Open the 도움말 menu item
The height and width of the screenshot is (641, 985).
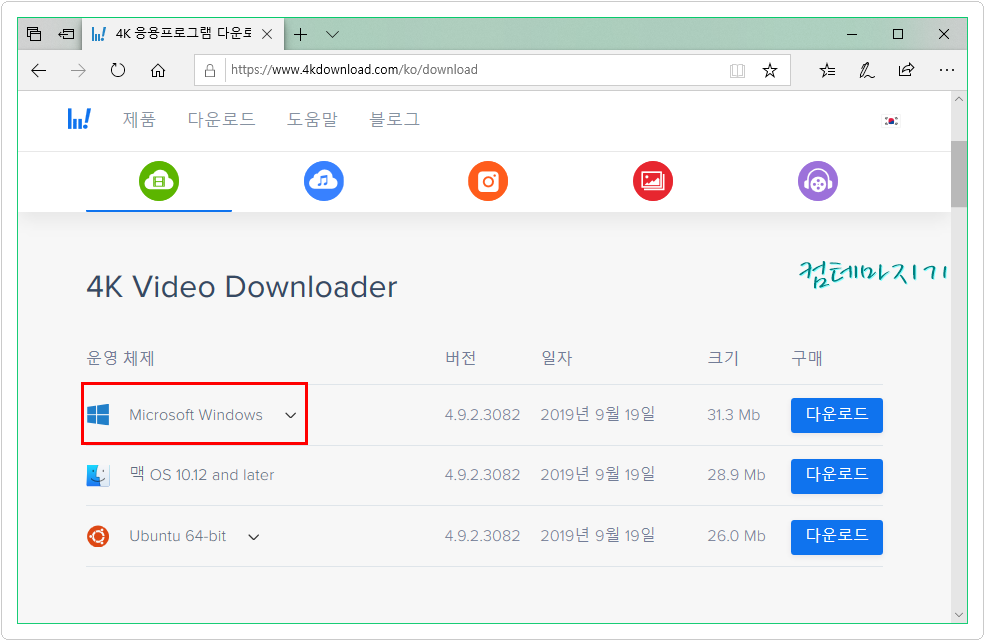[x=312, y=119]
